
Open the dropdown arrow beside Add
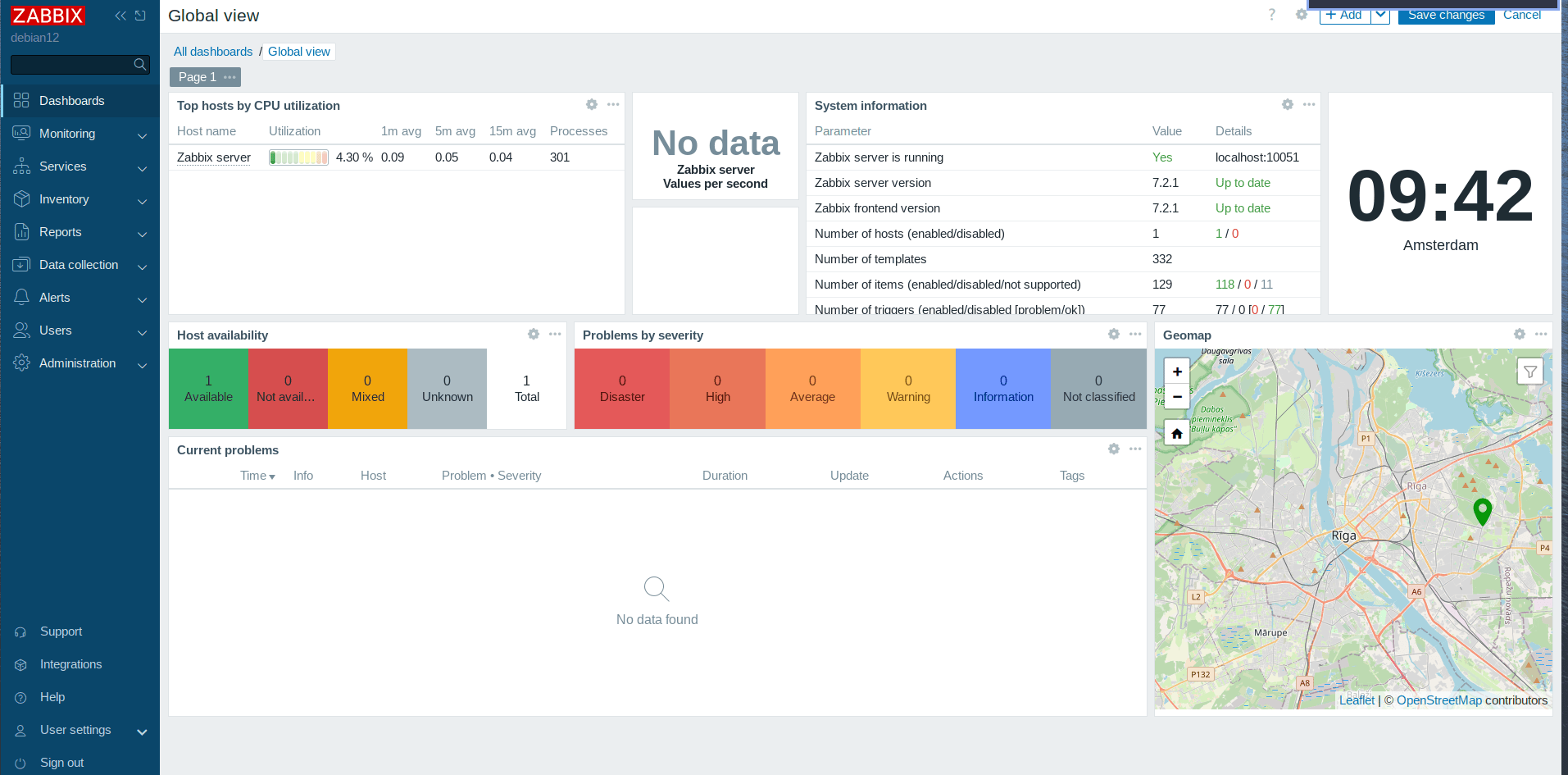(1380, 15)
